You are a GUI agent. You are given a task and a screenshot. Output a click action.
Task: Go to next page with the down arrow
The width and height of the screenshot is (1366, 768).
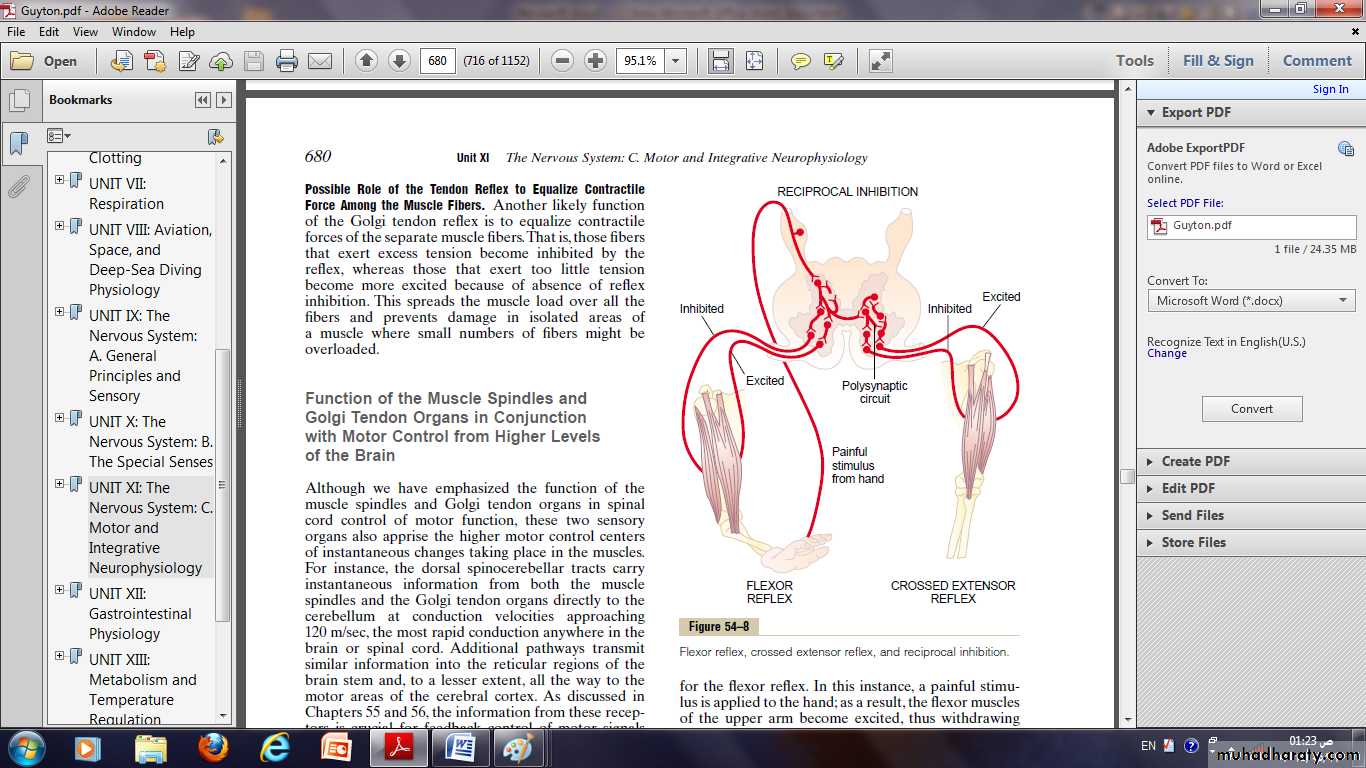point(399,61)
